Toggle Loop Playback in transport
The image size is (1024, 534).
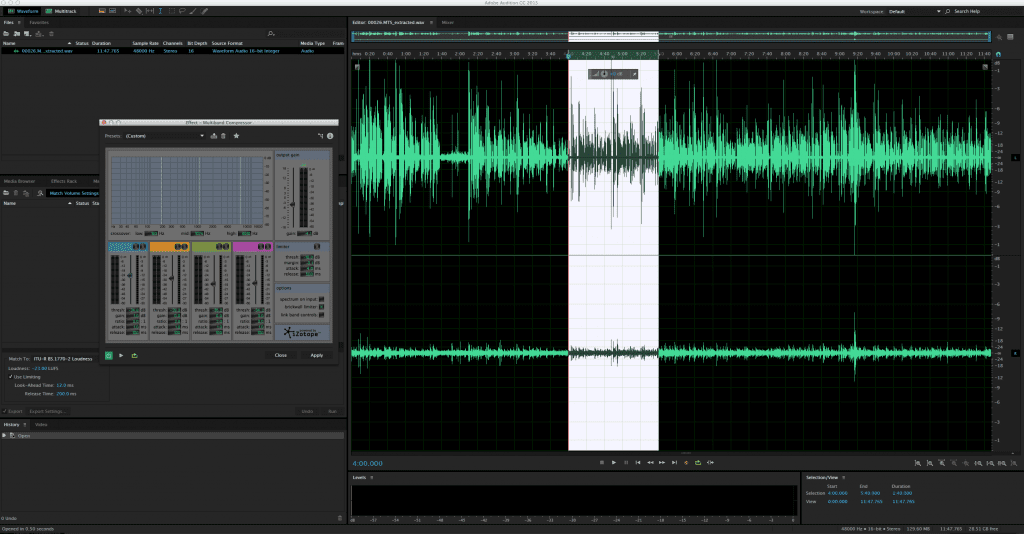[698, 462]
